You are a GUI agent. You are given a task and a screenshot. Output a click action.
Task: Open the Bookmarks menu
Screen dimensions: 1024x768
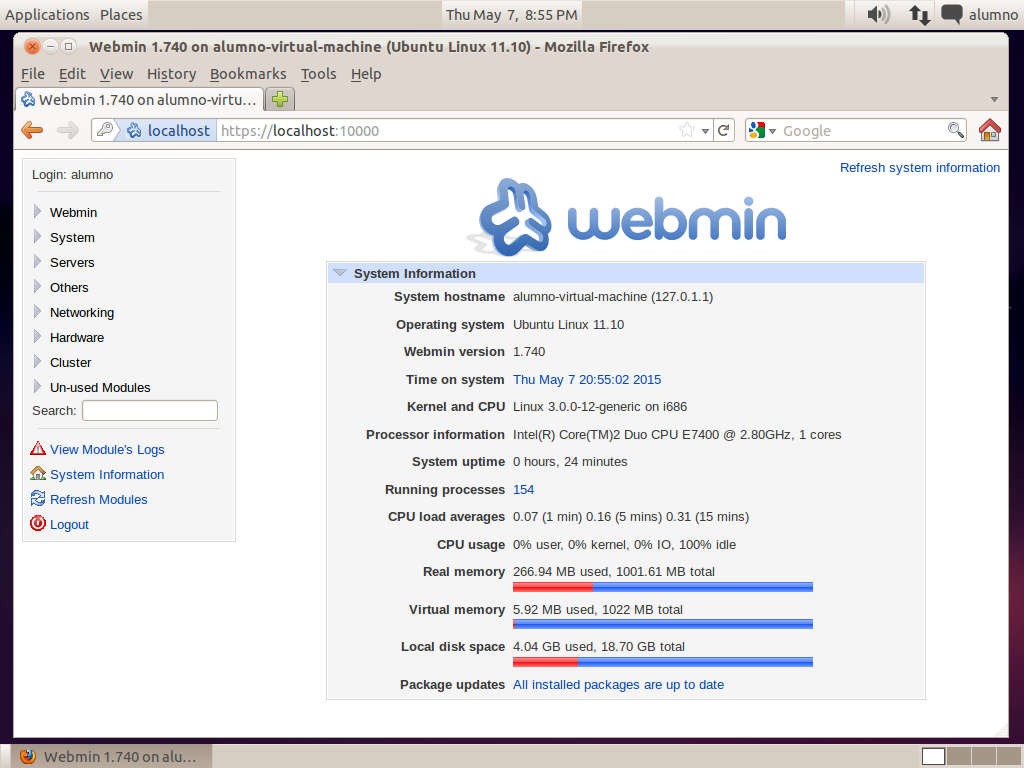(x=248, y=74)
